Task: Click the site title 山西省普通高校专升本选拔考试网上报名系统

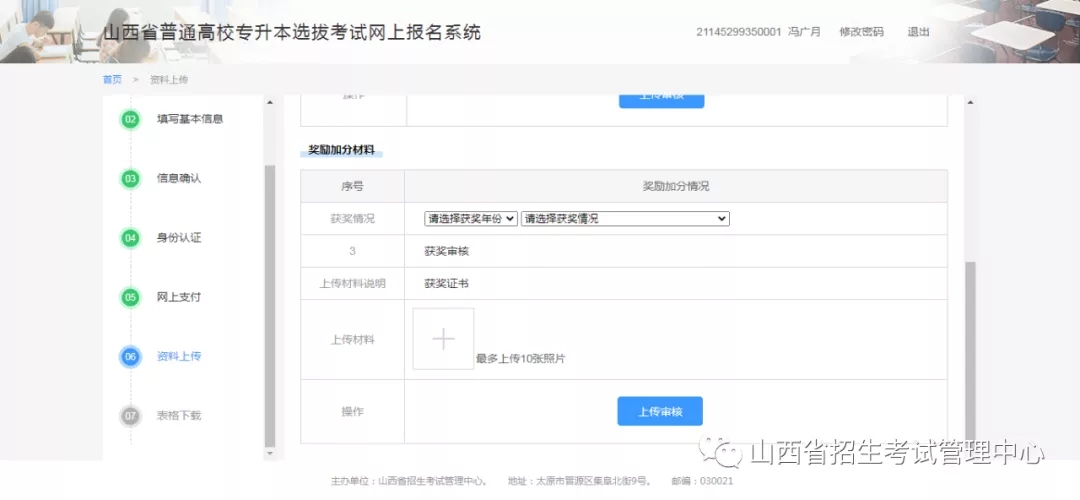Action: click(292, 32)
